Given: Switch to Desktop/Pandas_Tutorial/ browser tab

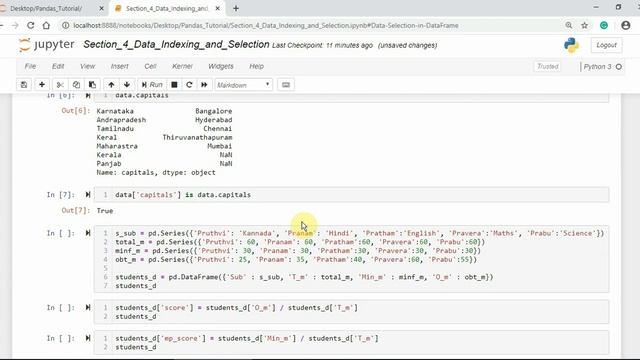Looking at the screenshot, I should (46, 8).
